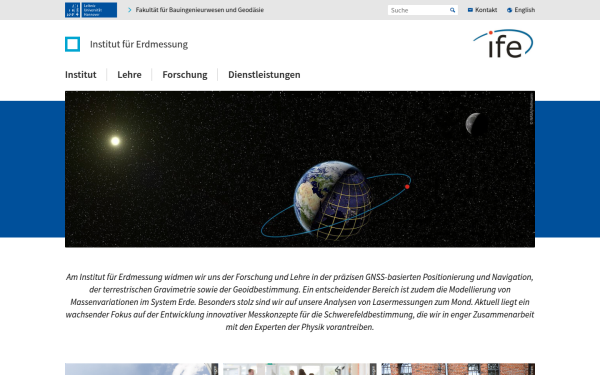Open the brick building teaser image
The width and height of the screenshot is (600, 375).
pos(458,369)
